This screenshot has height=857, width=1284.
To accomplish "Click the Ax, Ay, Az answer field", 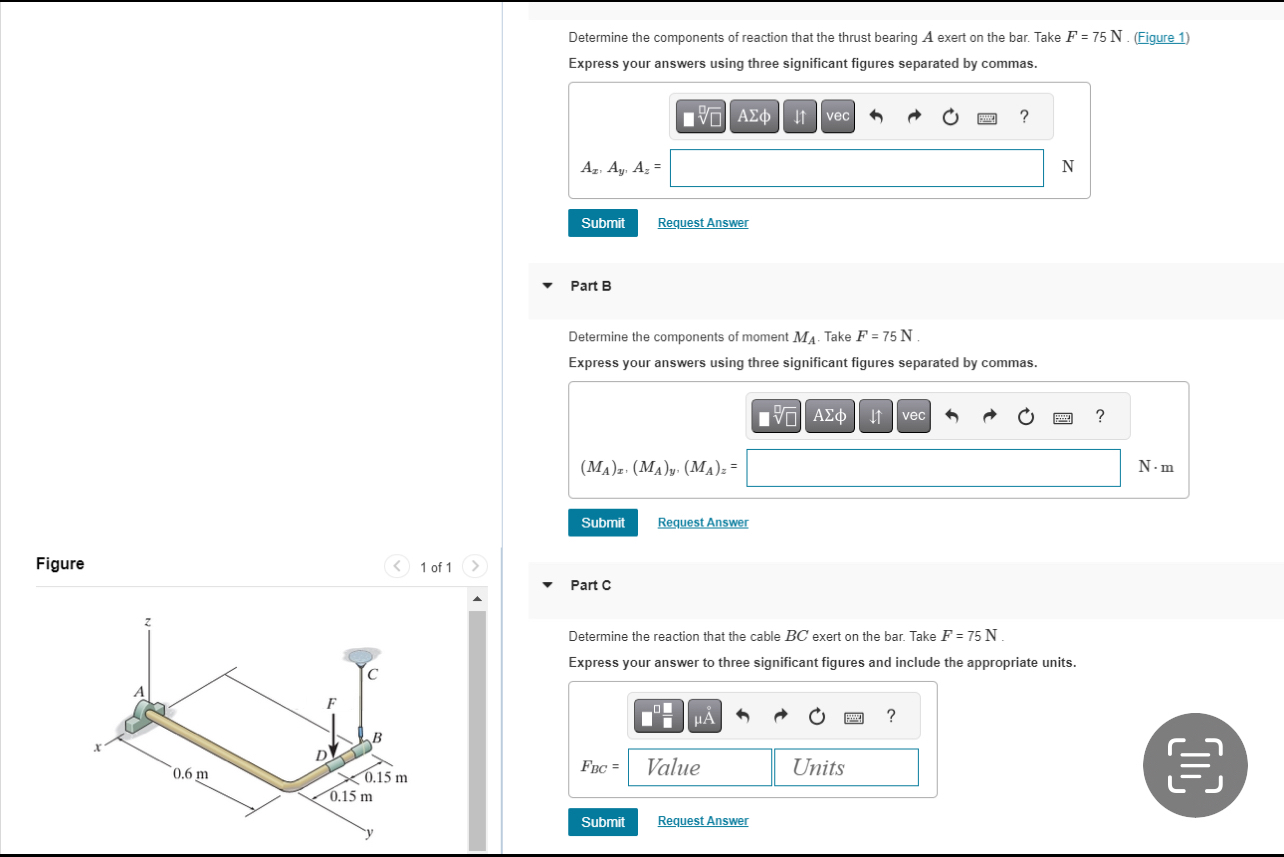I will coord(856,167).
